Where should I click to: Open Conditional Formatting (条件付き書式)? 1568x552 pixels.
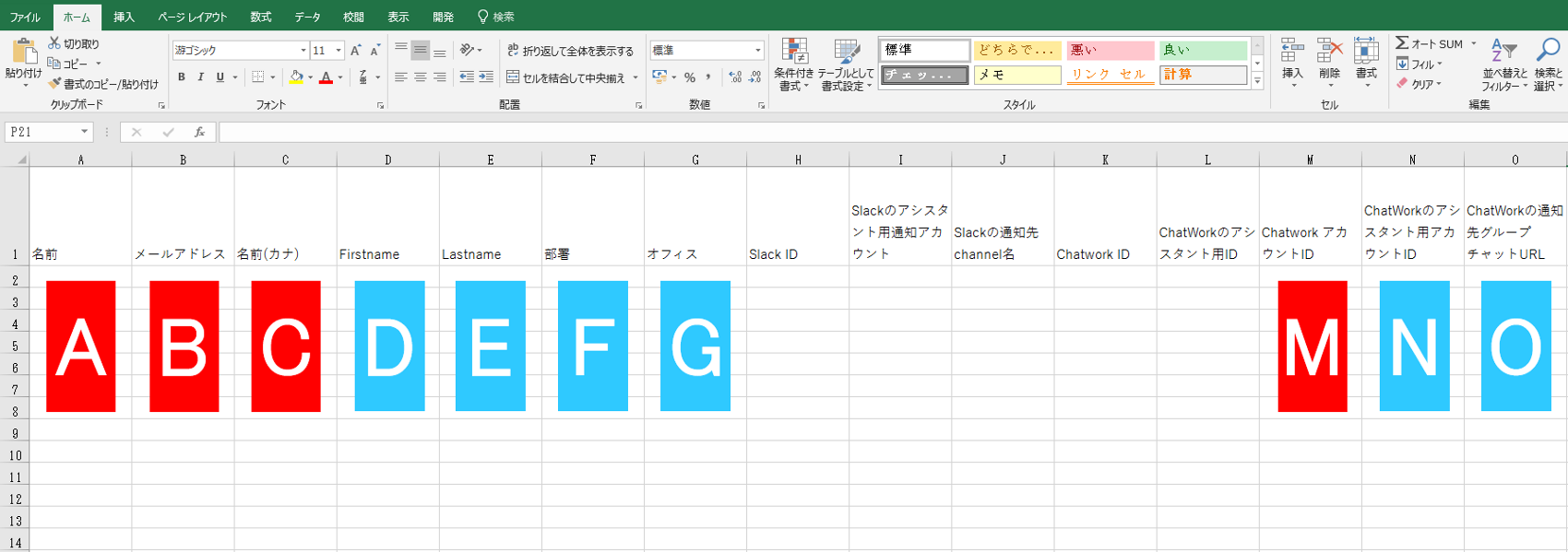click(794, 65)
